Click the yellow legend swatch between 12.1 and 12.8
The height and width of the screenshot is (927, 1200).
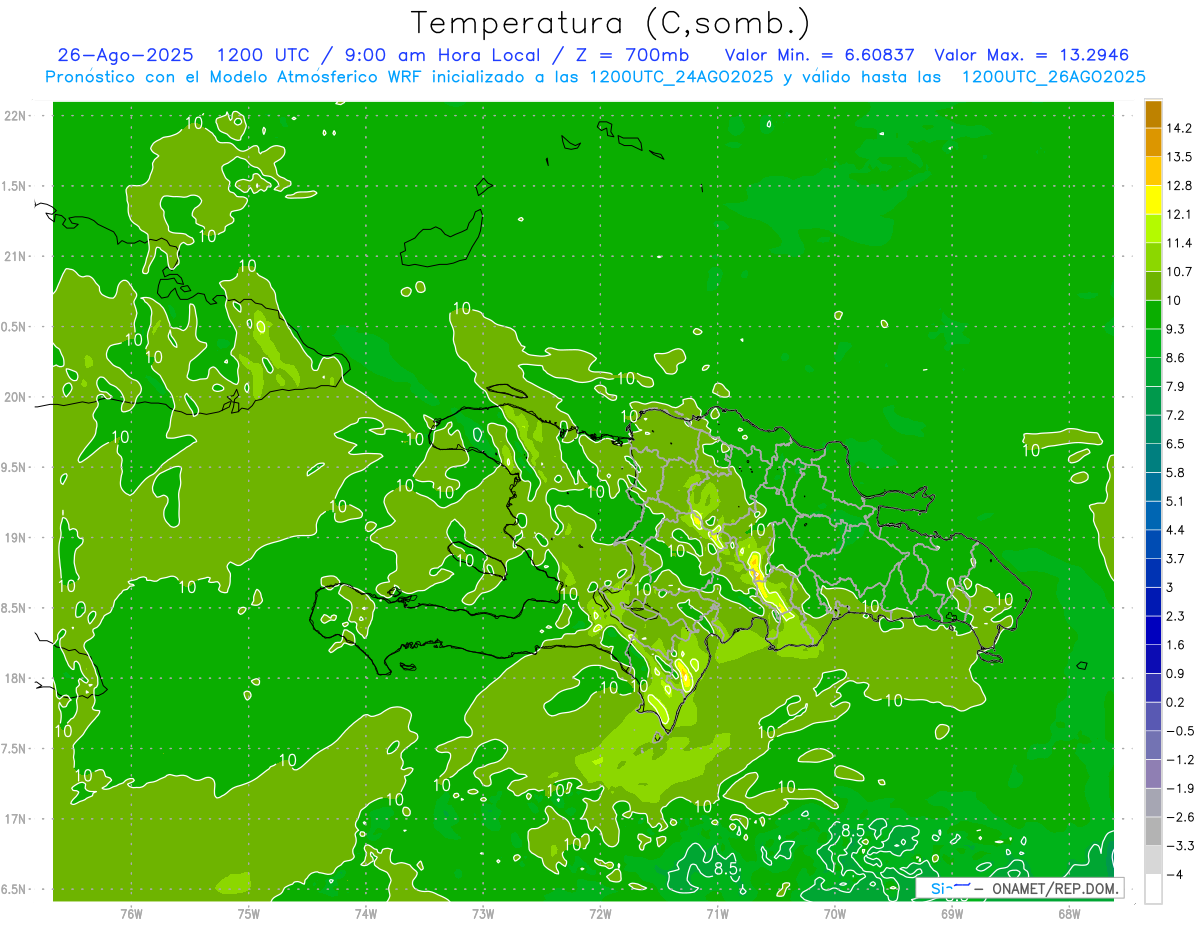1153,200
